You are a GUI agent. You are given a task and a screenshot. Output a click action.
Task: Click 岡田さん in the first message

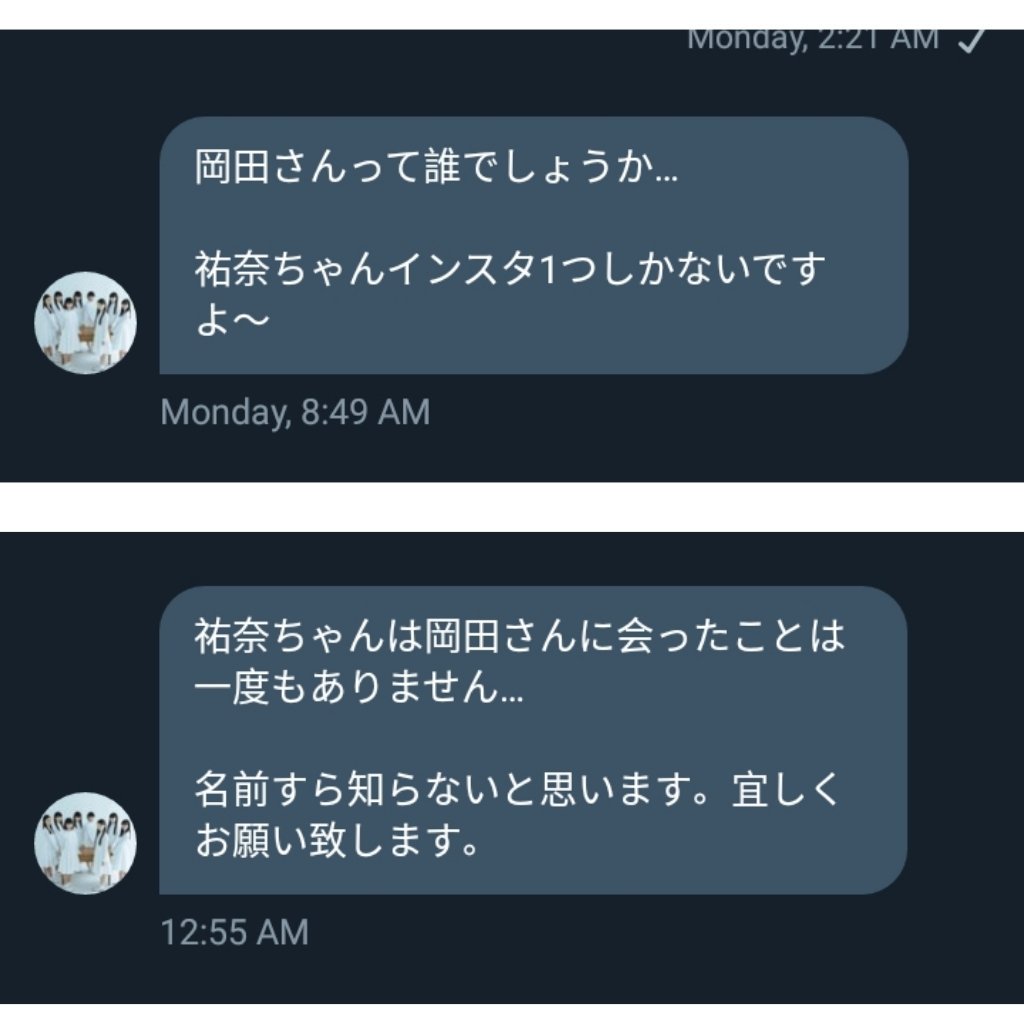point(270,167)
